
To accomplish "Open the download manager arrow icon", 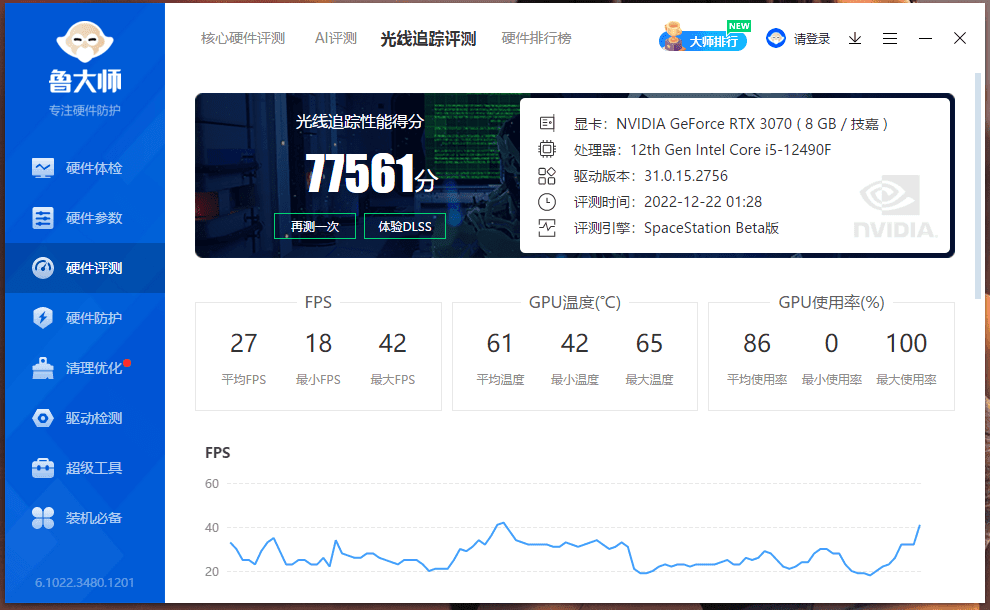I will click(855, 39).
